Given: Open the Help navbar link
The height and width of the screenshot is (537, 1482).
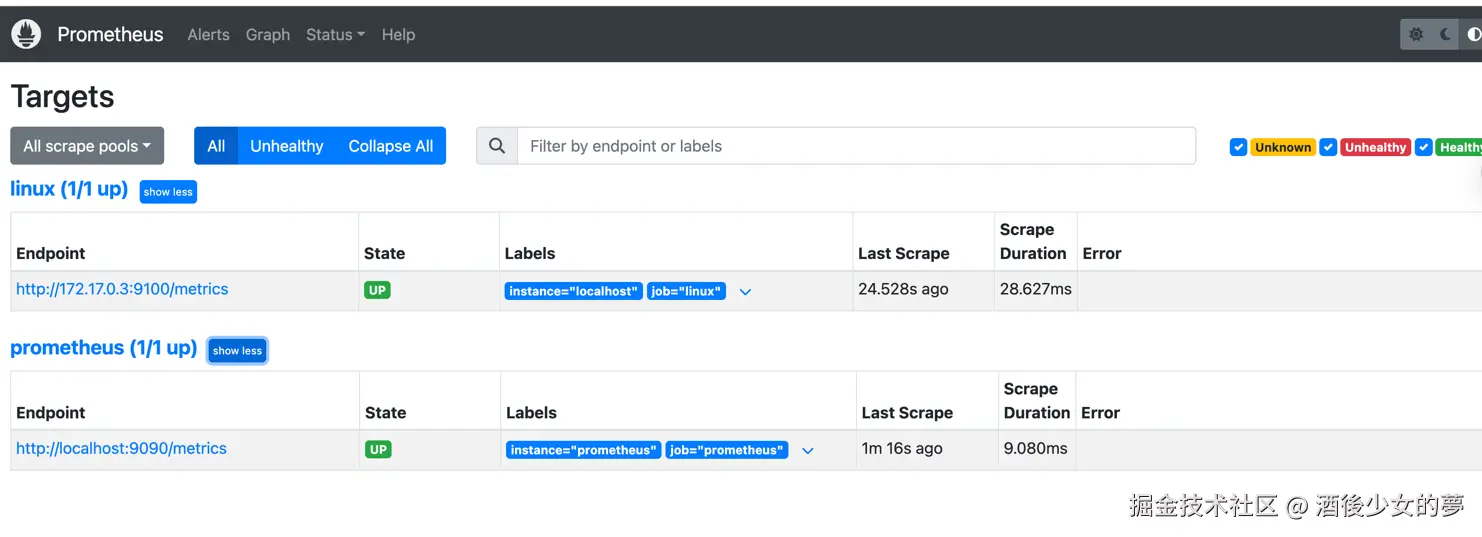Looking at the screenshot, I should [x=398, y=34].
